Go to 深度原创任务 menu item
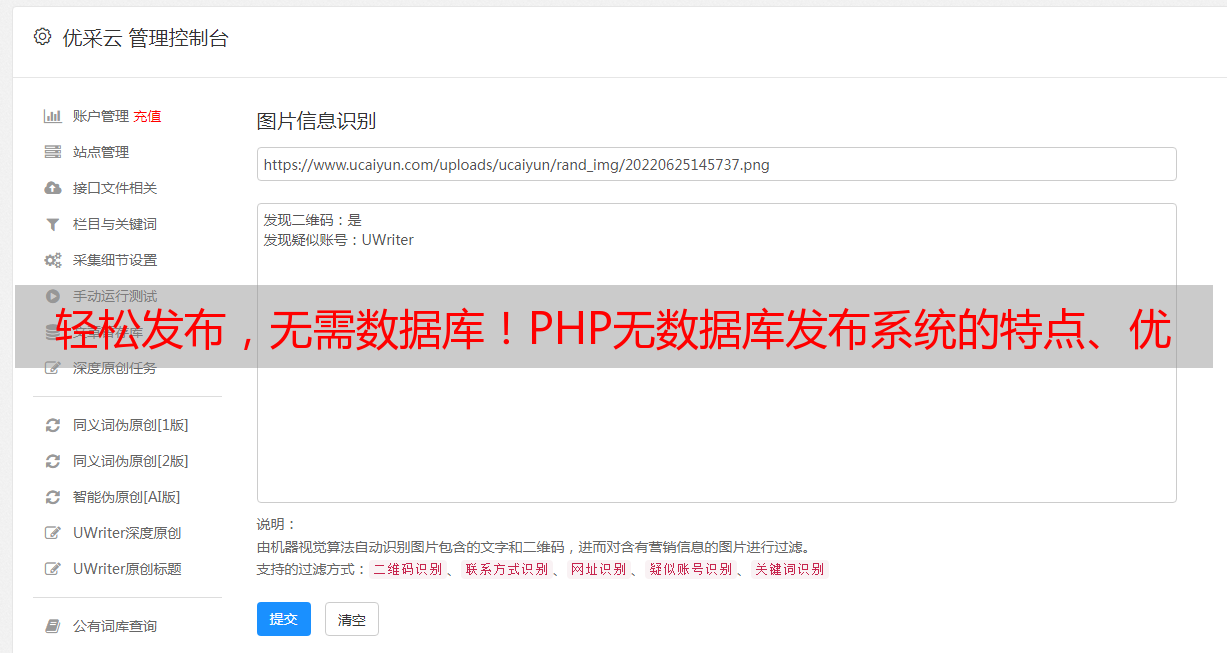The image size is (1227, 653). [x=115, y=368]
